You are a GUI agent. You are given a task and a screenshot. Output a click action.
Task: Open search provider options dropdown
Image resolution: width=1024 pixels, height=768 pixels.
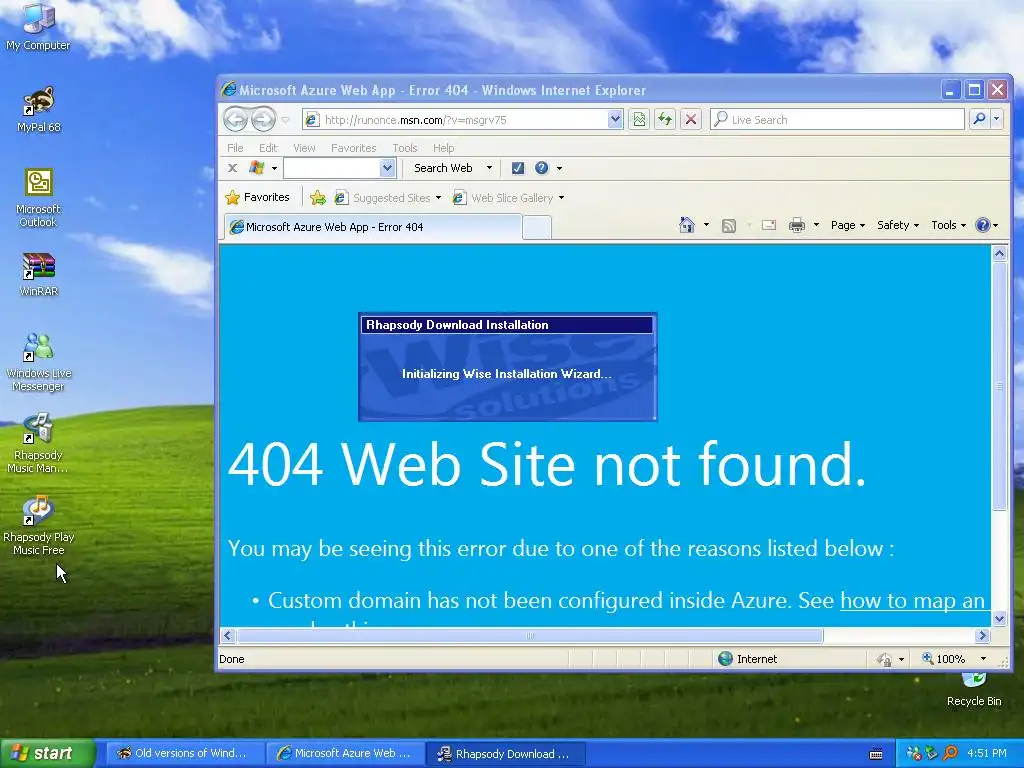[997, 119]
